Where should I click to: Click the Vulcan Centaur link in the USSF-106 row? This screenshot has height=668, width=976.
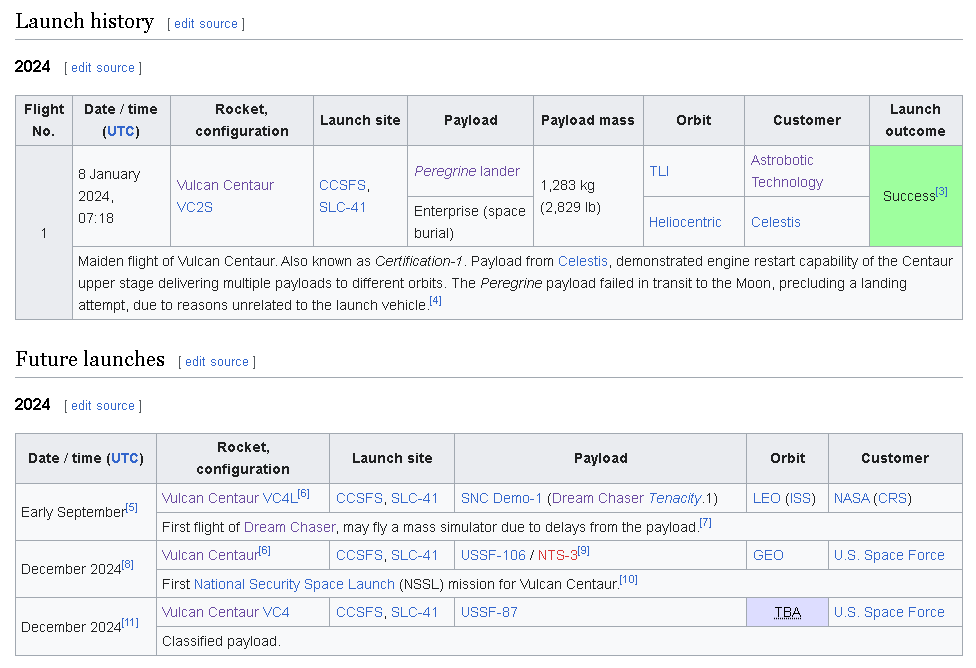(x=210, y=555)
